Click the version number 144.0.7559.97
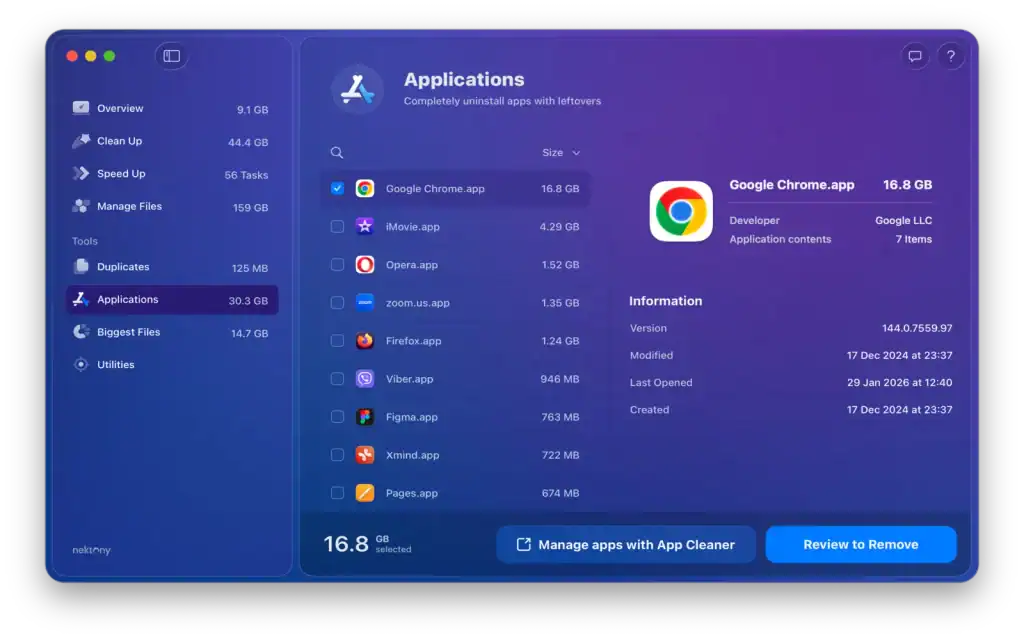1024x640 pixels. (917, 328)
